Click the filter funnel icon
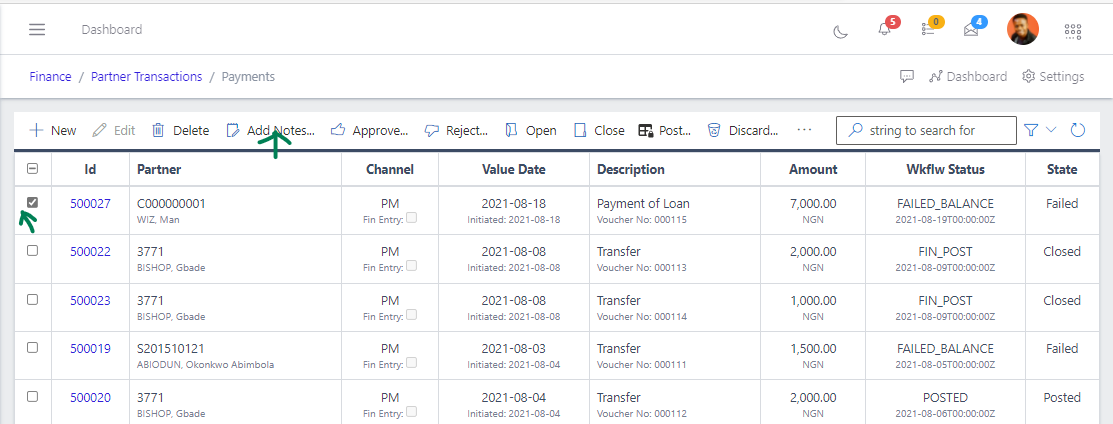The image size is (1113, 424). (1031, 130)
